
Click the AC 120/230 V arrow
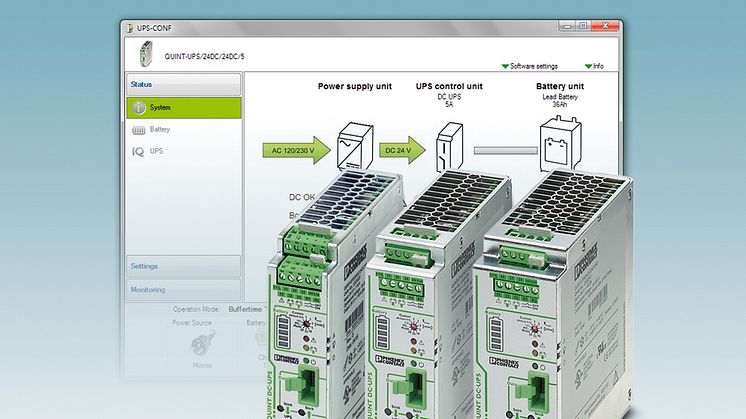coord(296,150)
